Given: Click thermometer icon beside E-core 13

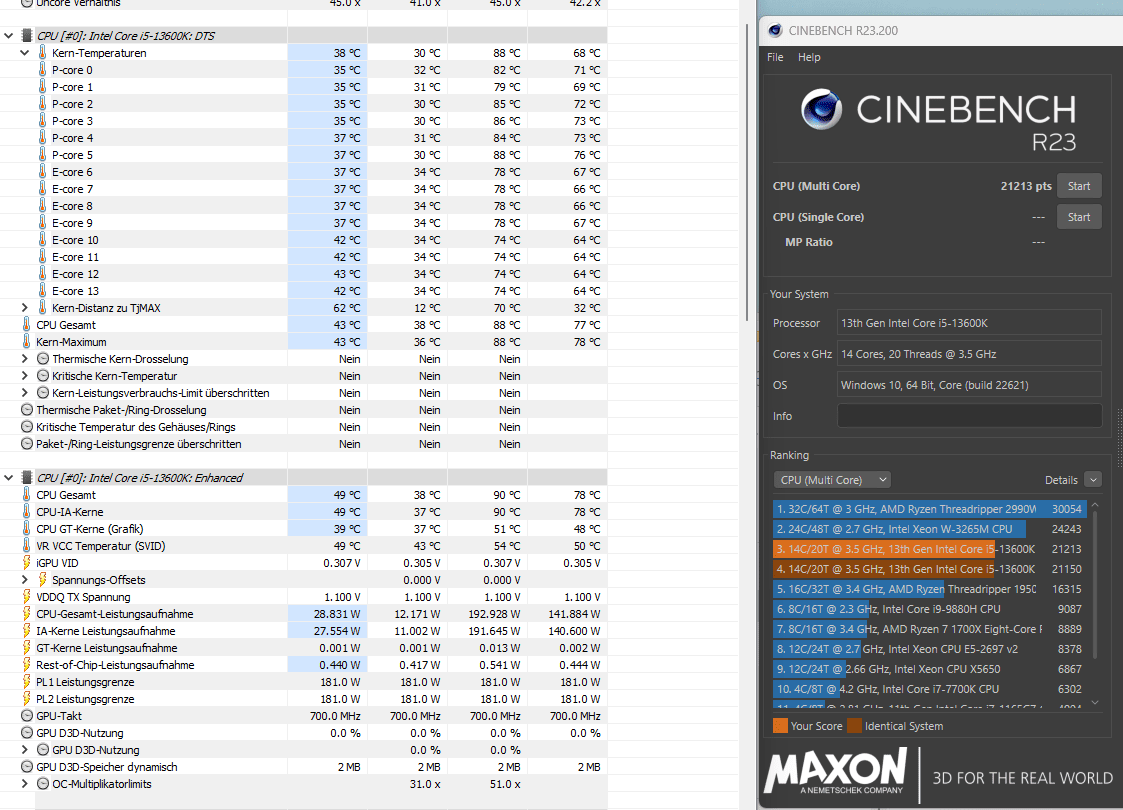Looking at the screenshot, I should tap(42, 291).
